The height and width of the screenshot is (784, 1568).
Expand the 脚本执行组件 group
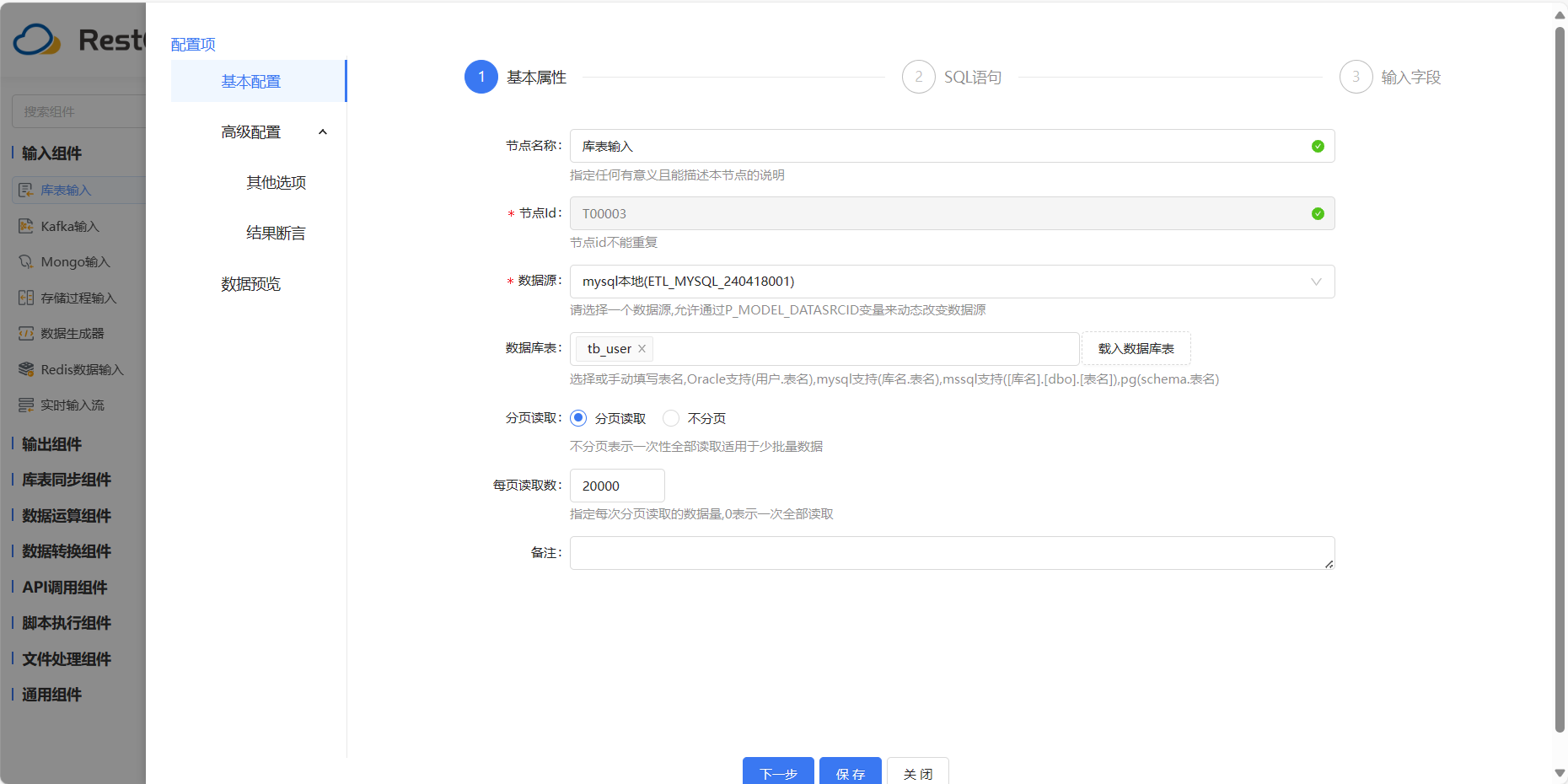[x=66, y=623]
